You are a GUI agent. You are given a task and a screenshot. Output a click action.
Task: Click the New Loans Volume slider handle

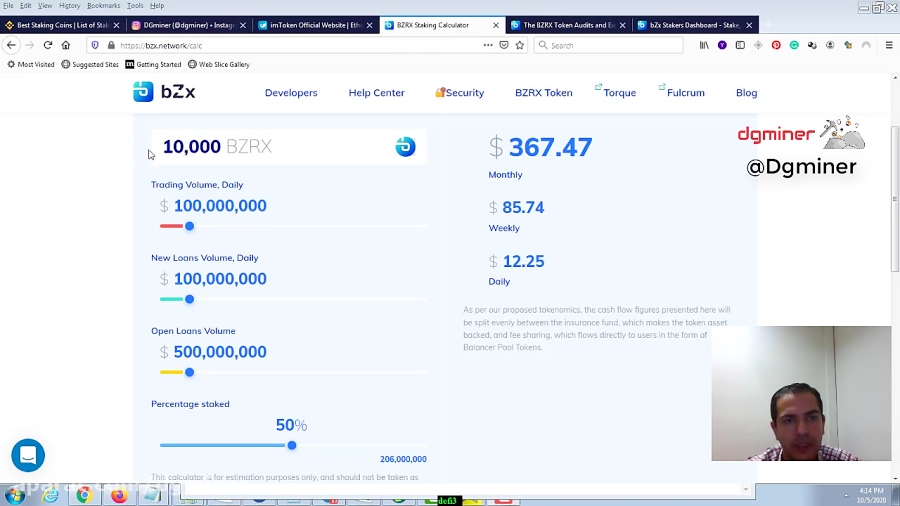pos(189,299)
